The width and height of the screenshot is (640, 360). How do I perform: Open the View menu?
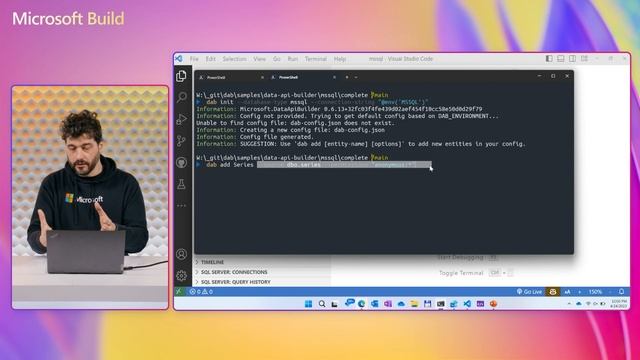point(259,59)
